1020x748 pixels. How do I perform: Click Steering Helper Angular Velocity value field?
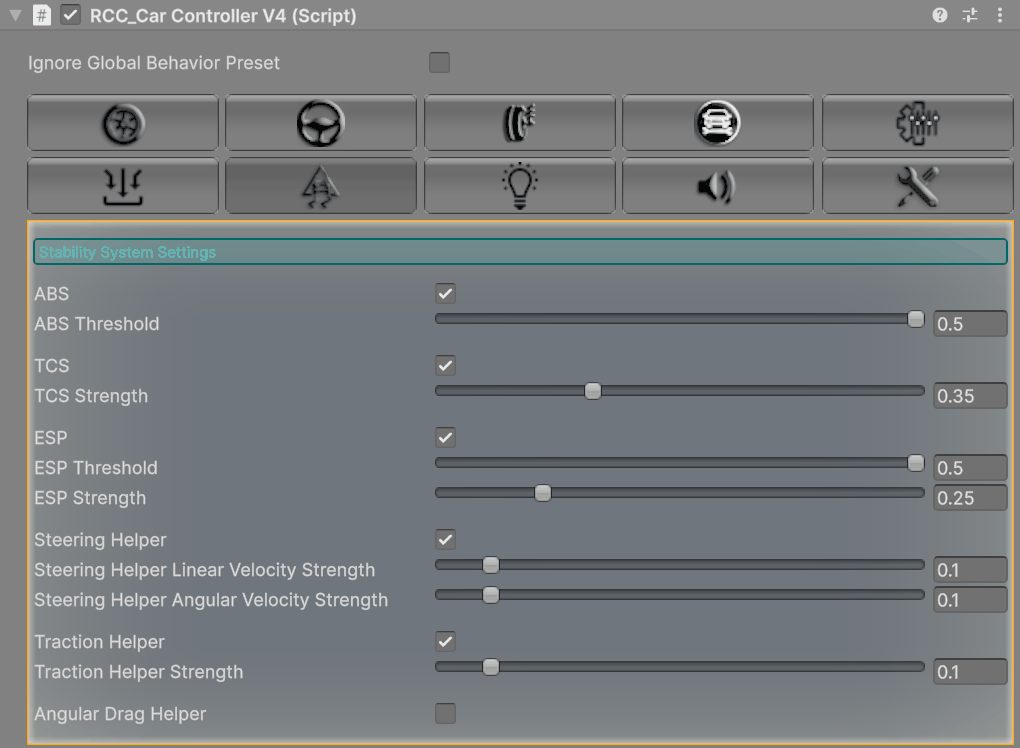[x=970, y=600]
